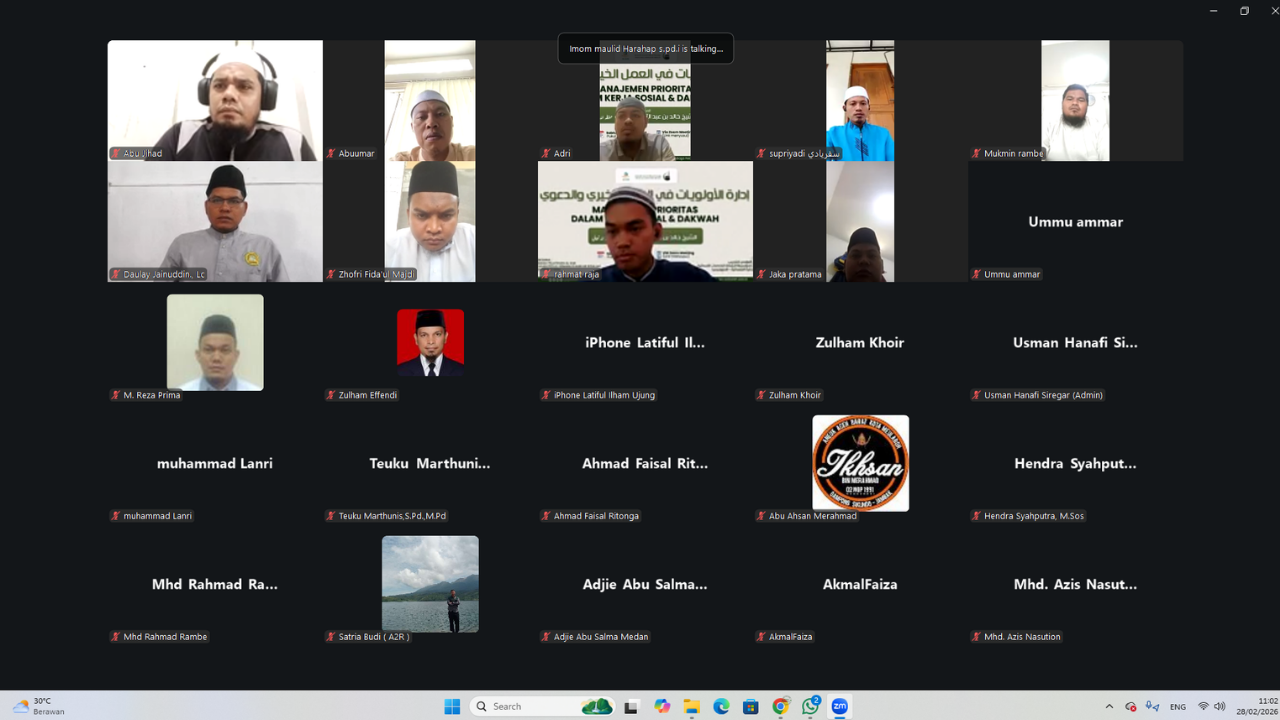1280x720 pixels.
Task: Open the volume speaker control in tray
Action: click(1219, 706)
